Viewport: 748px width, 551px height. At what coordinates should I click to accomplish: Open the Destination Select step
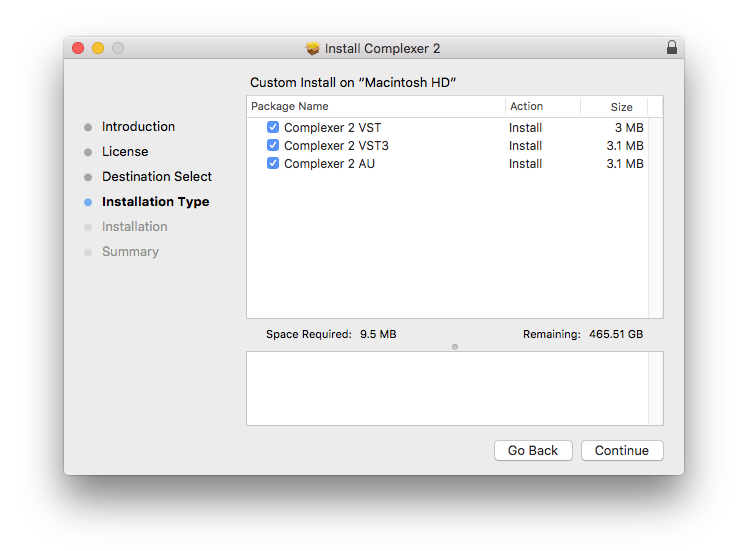[157, 177]
